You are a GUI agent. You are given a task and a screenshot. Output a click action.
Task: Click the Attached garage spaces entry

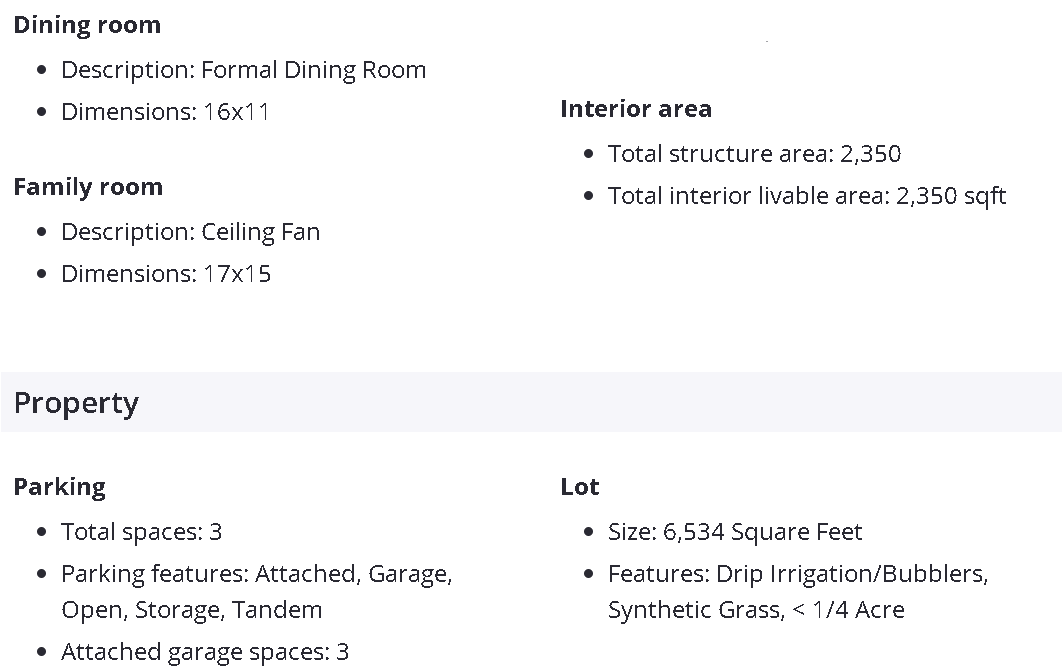pos(204,652)
